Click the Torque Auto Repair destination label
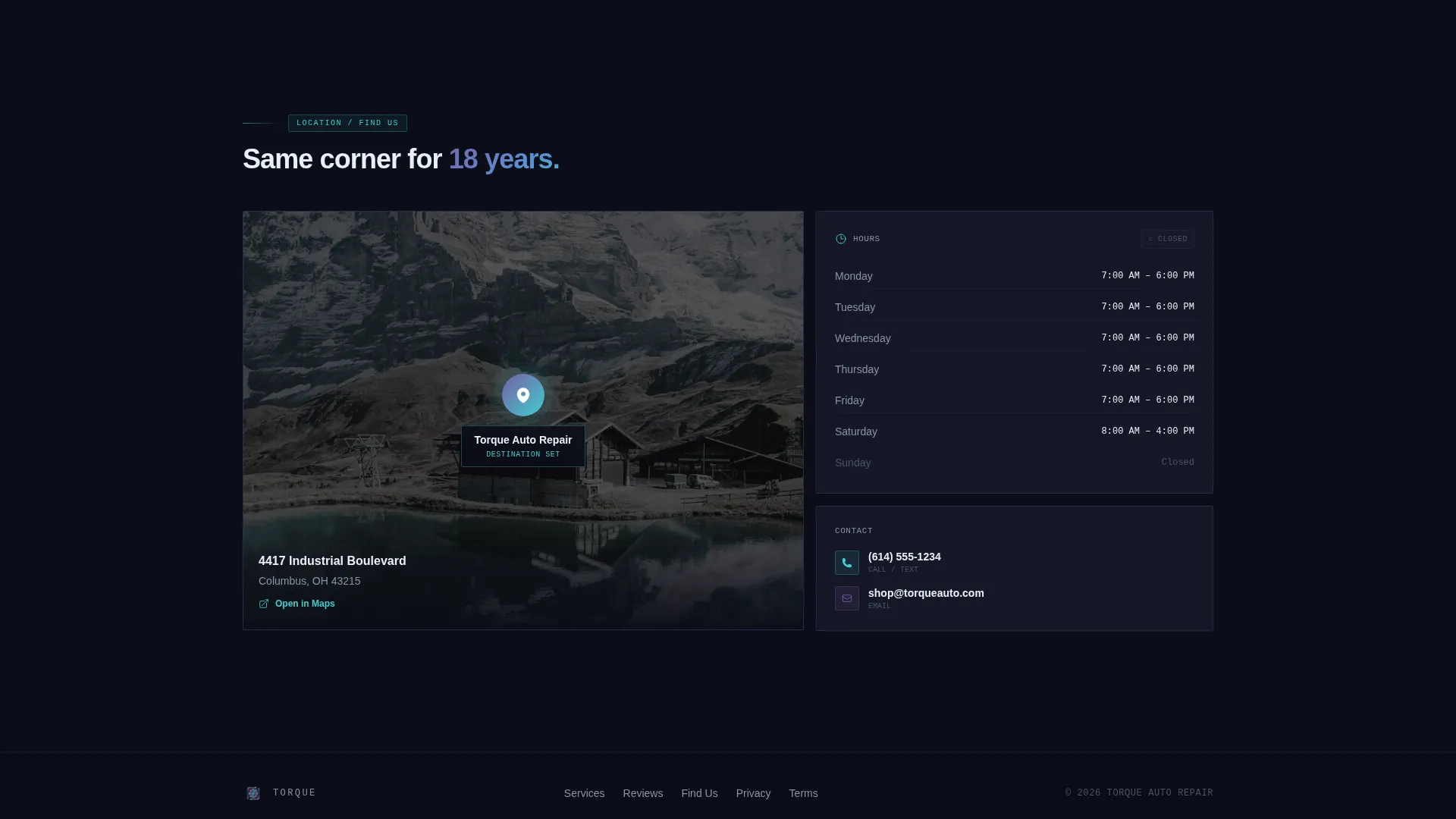 coord(523,446)
